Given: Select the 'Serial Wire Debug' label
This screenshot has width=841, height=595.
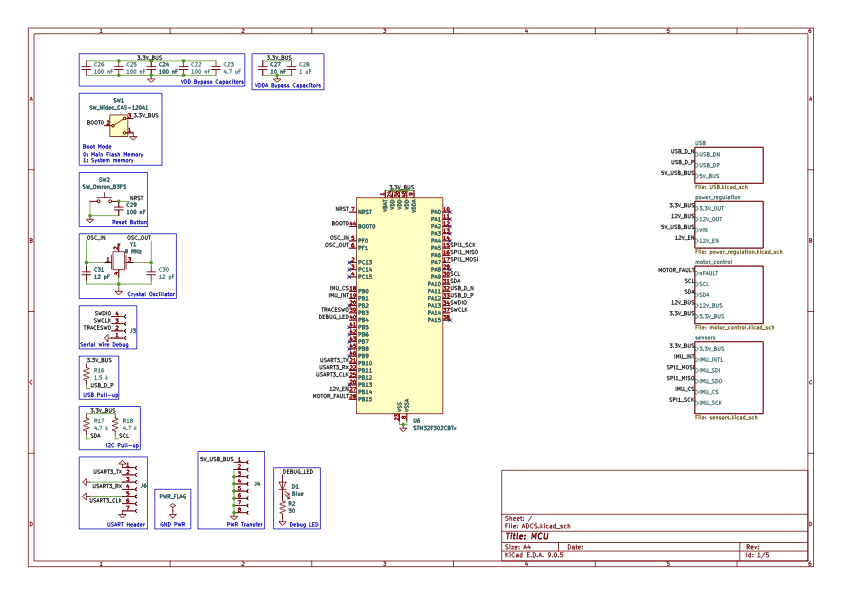Looking at the screenshot, I should pos(104,344).
